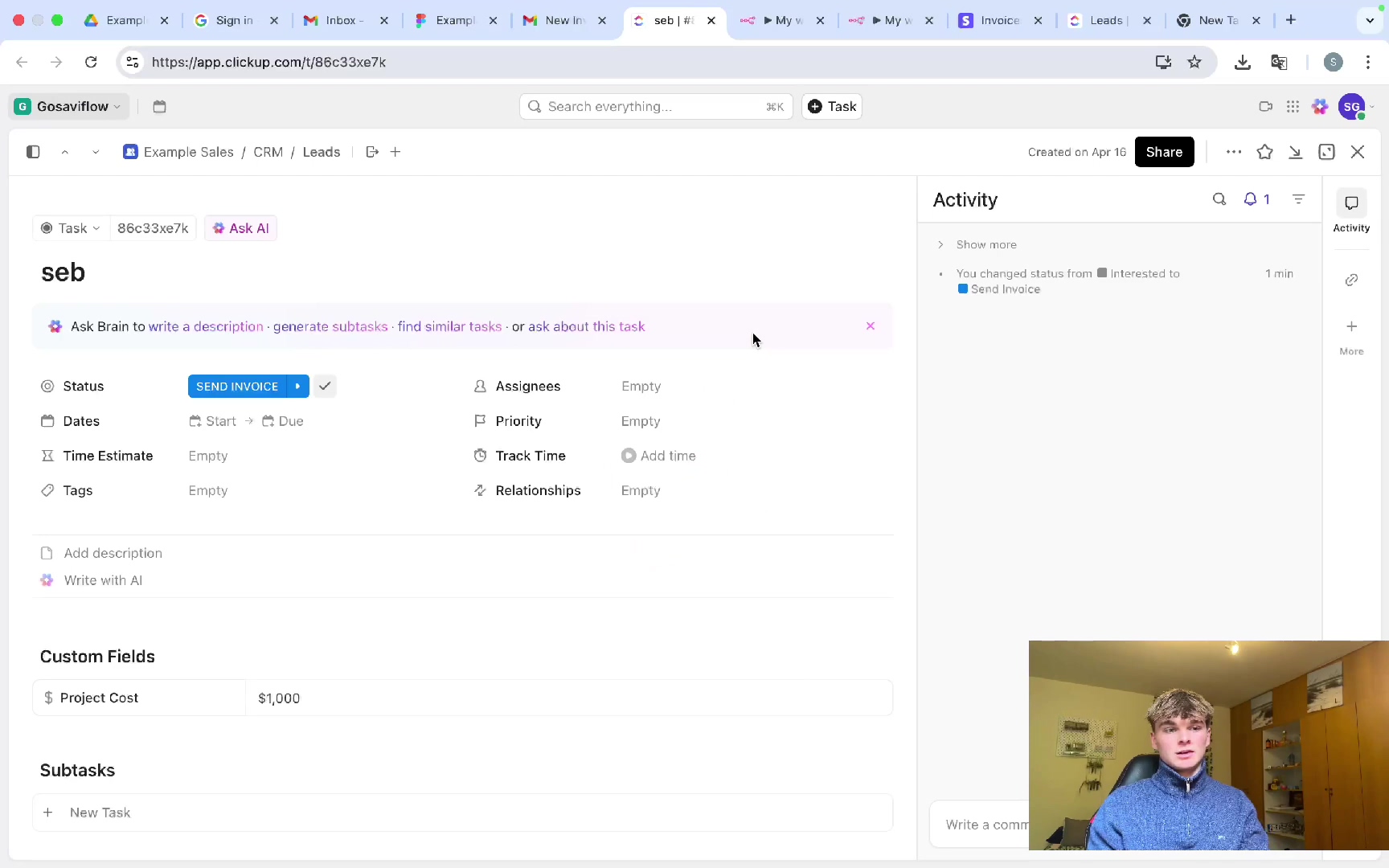Open the task ellipsis options menu

click(x=1233, y=152)
